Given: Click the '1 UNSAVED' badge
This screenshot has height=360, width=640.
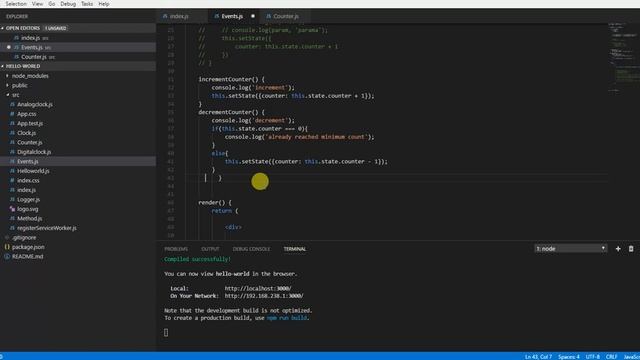Looking at the screenshot, I should [56, 28].
